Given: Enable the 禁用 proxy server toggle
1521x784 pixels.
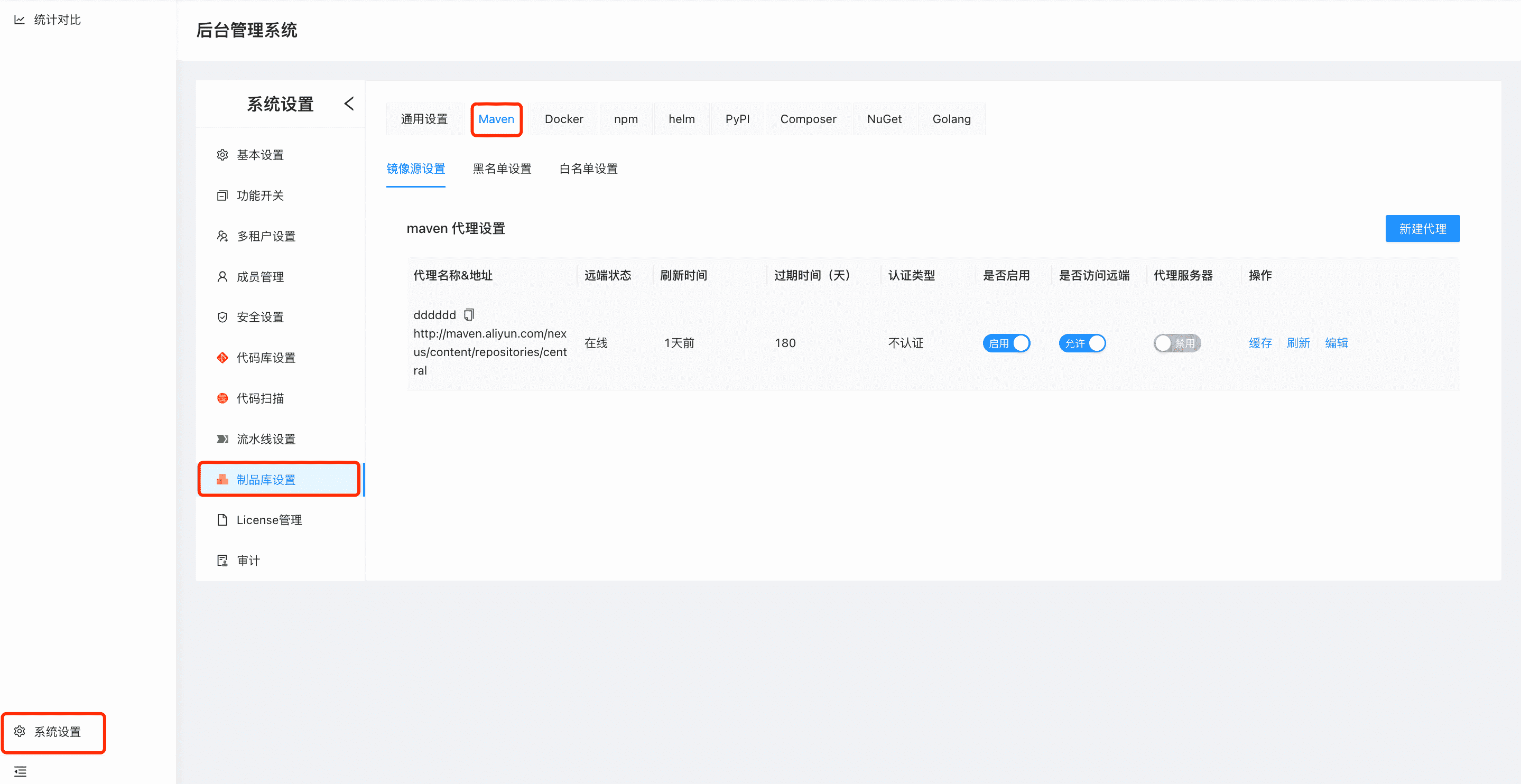Looking at the screenshot, I should point(1177,343).
